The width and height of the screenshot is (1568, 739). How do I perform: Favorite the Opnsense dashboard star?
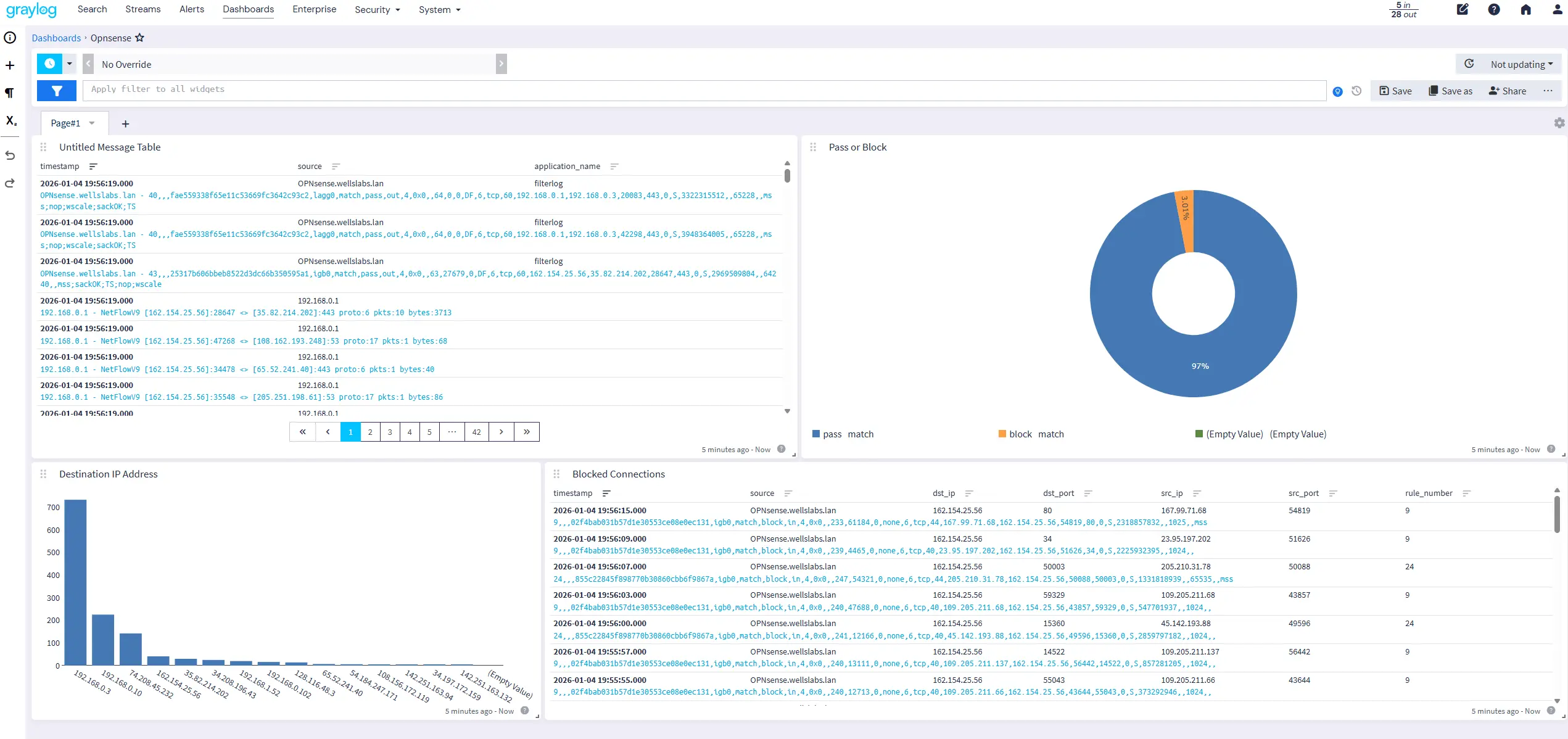click(139, 38)
